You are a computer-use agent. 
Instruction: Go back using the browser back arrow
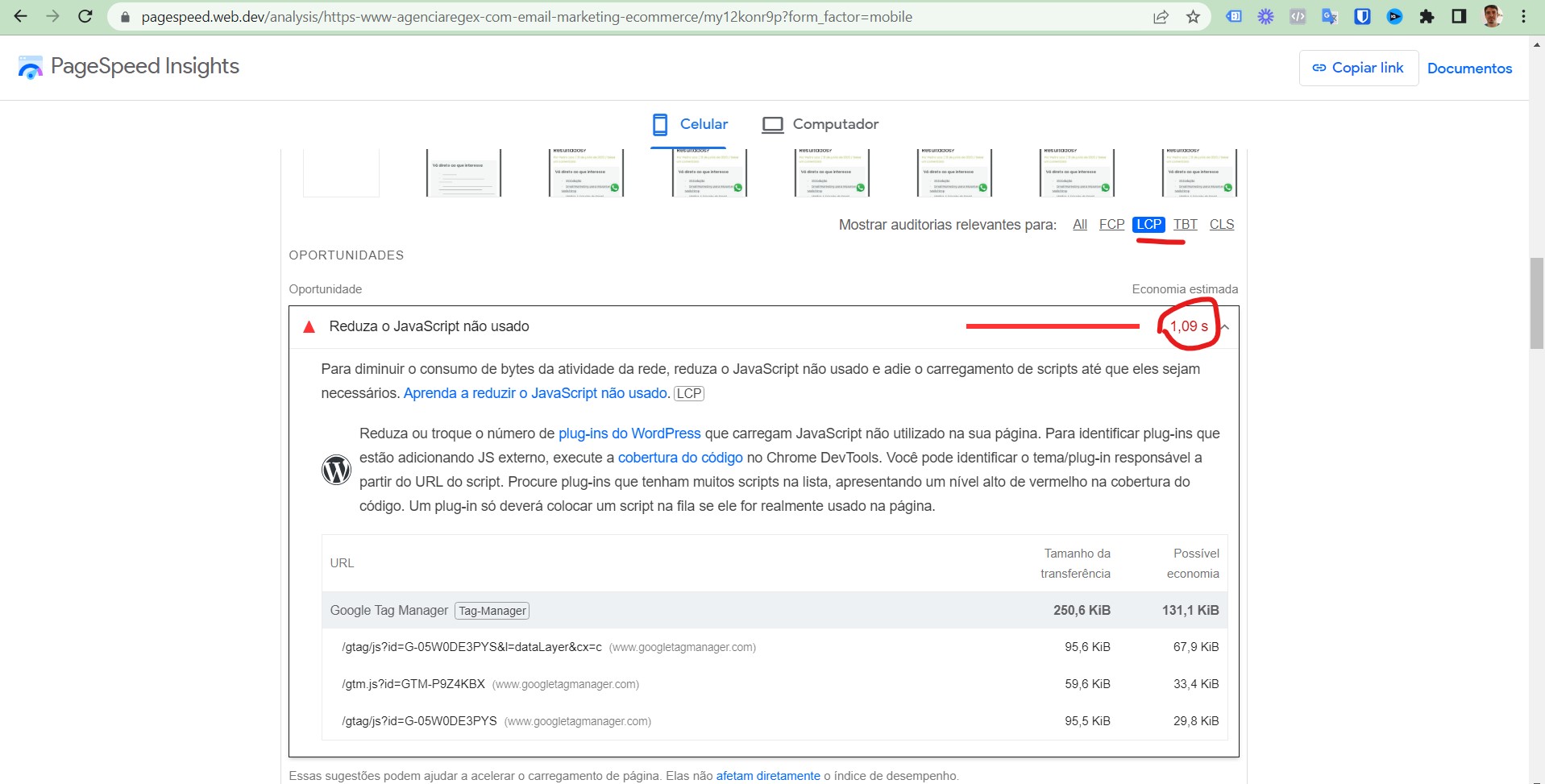point(21,16)
